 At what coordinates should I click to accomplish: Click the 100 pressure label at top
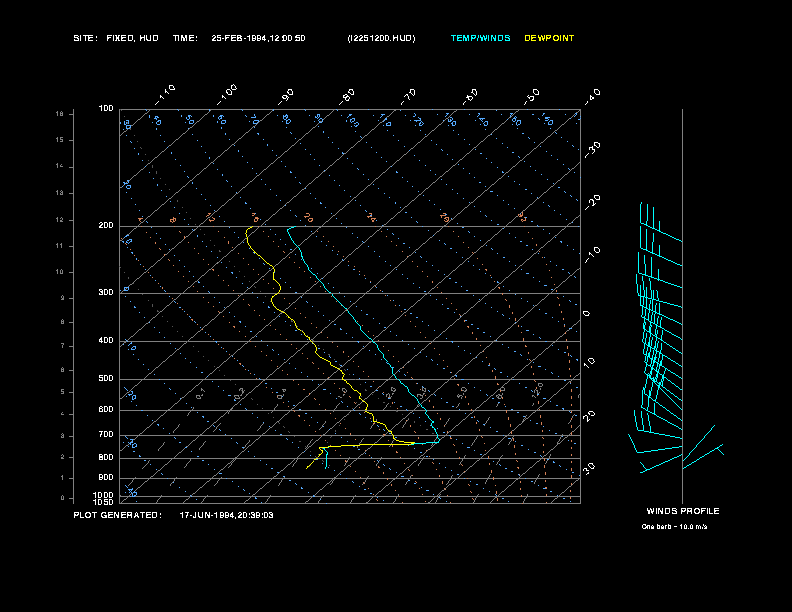tap(106, 108)
